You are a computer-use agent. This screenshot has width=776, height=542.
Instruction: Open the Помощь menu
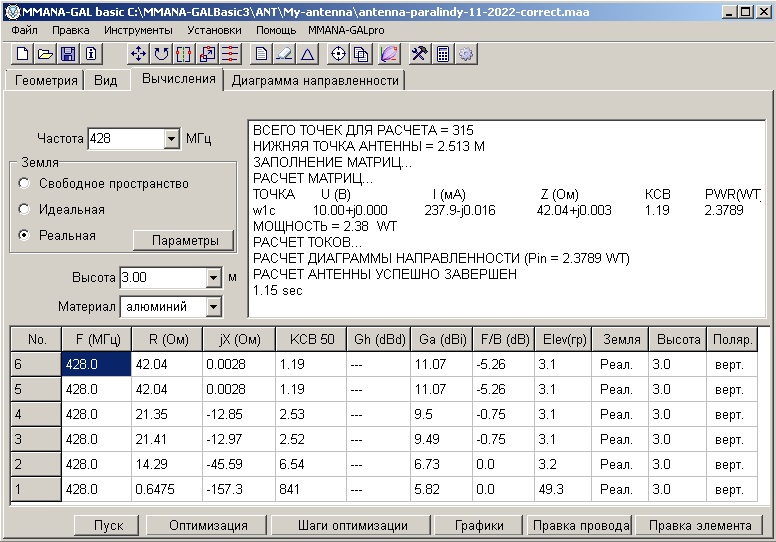click(x=276, y=30)
